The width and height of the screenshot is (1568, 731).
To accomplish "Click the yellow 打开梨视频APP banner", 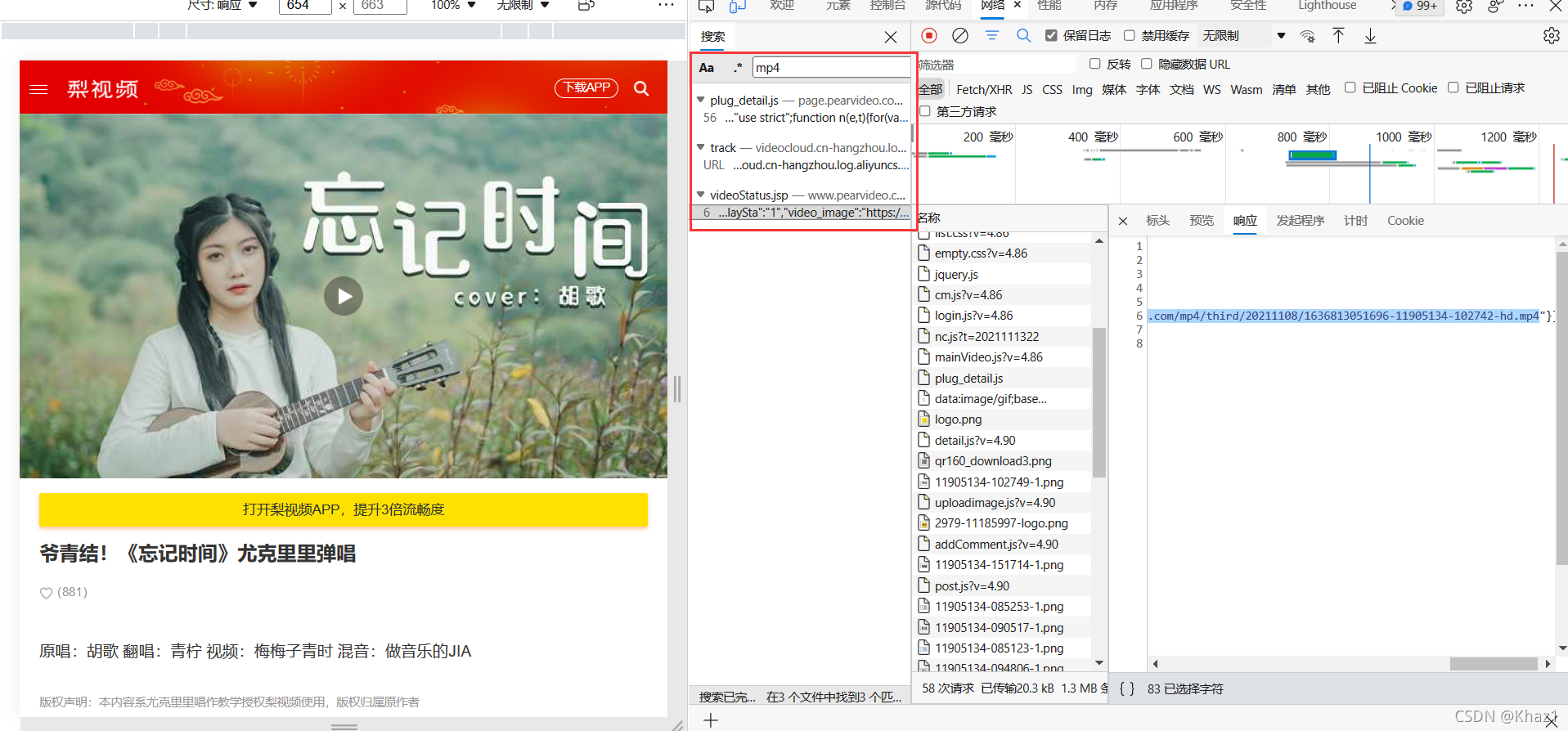I will point(344,509).
